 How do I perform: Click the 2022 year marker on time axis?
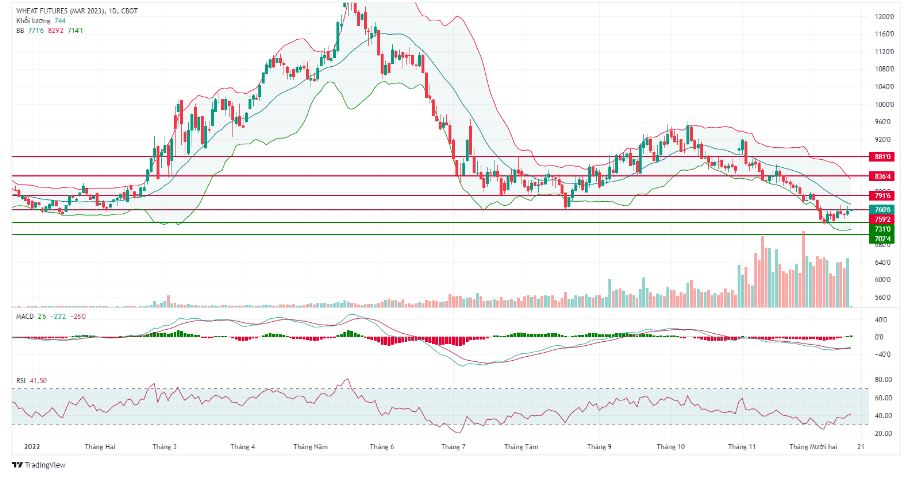coord(32,447)
